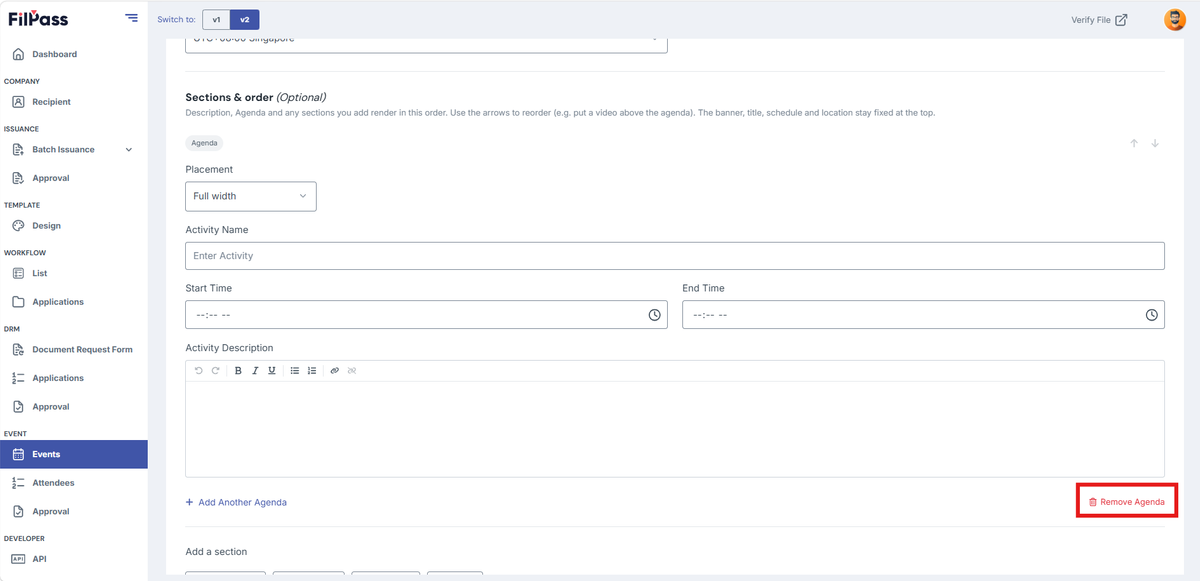Image resolution: width=1200 pixels, height=581 pixels.
Task: Insert a numbered list in description
Action: coord(312,371)
